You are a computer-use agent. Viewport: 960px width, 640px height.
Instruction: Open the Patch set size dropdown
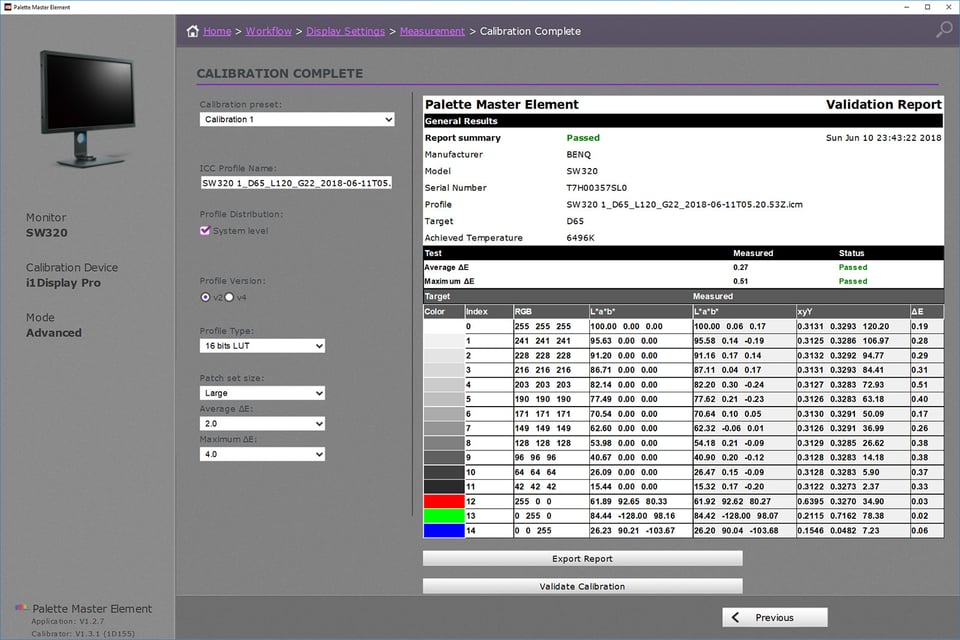click(262, 393)
